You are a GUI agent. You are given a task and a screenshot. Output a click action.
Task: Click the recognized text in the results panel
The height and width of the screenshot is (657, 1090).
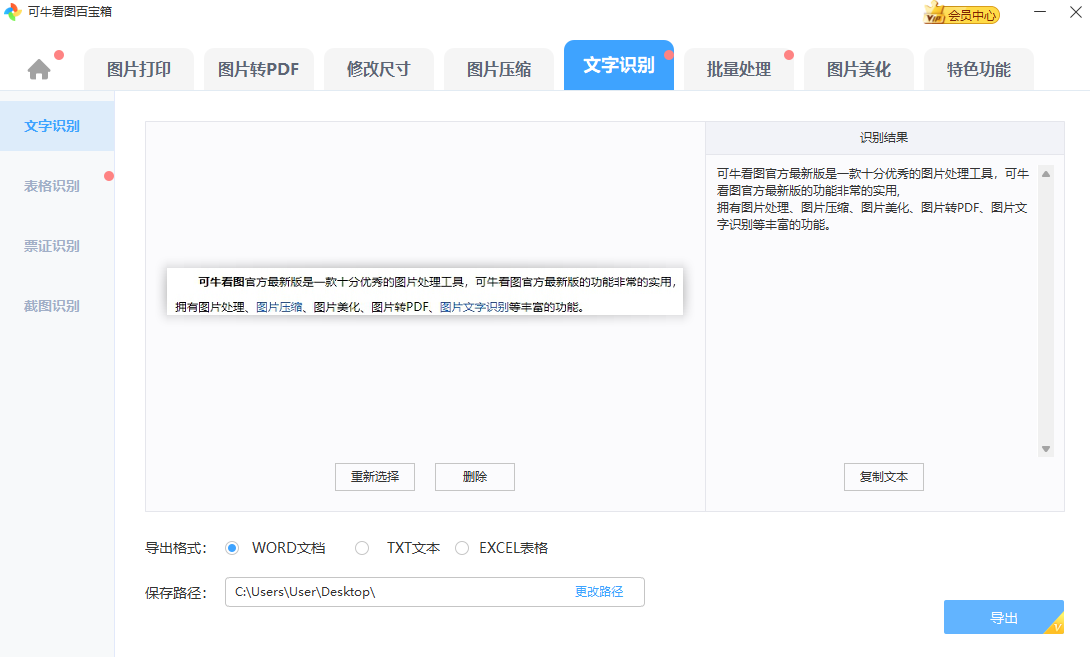point(872,199)
